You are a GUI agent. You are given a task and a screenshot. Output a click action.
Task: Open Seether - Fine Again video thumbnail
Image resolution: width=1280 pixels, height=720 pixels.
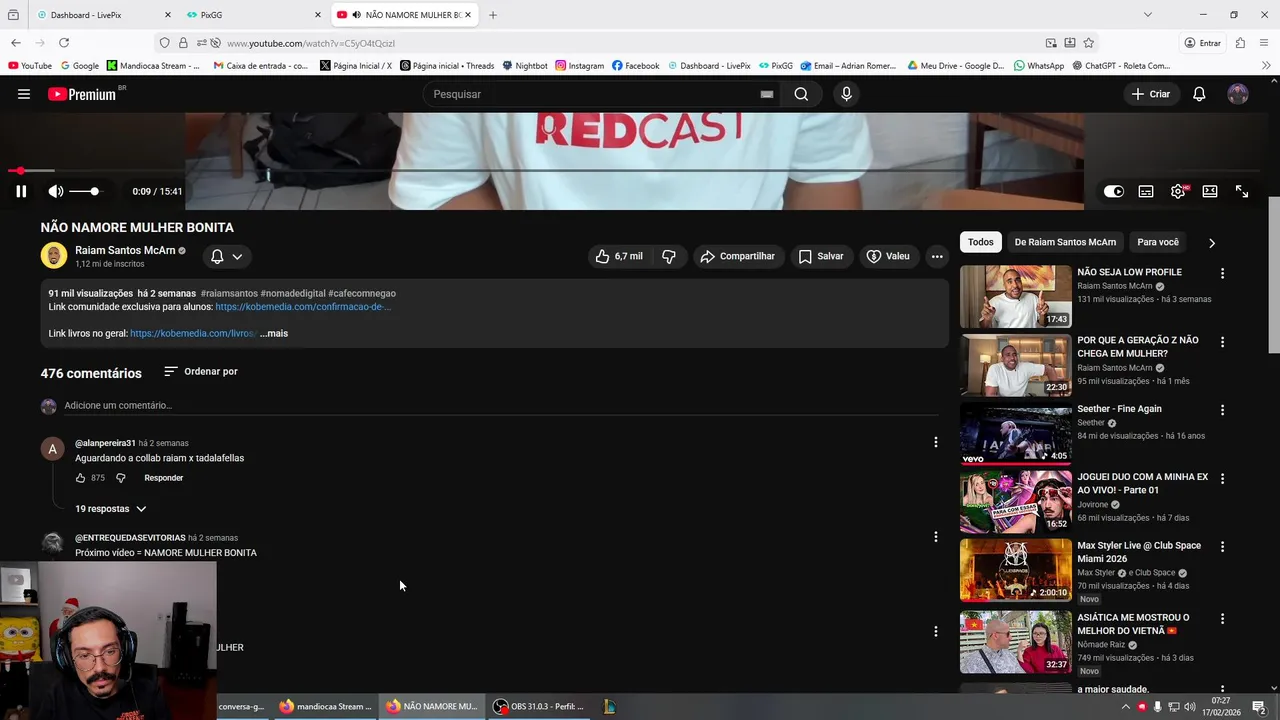pos(1016,433)
